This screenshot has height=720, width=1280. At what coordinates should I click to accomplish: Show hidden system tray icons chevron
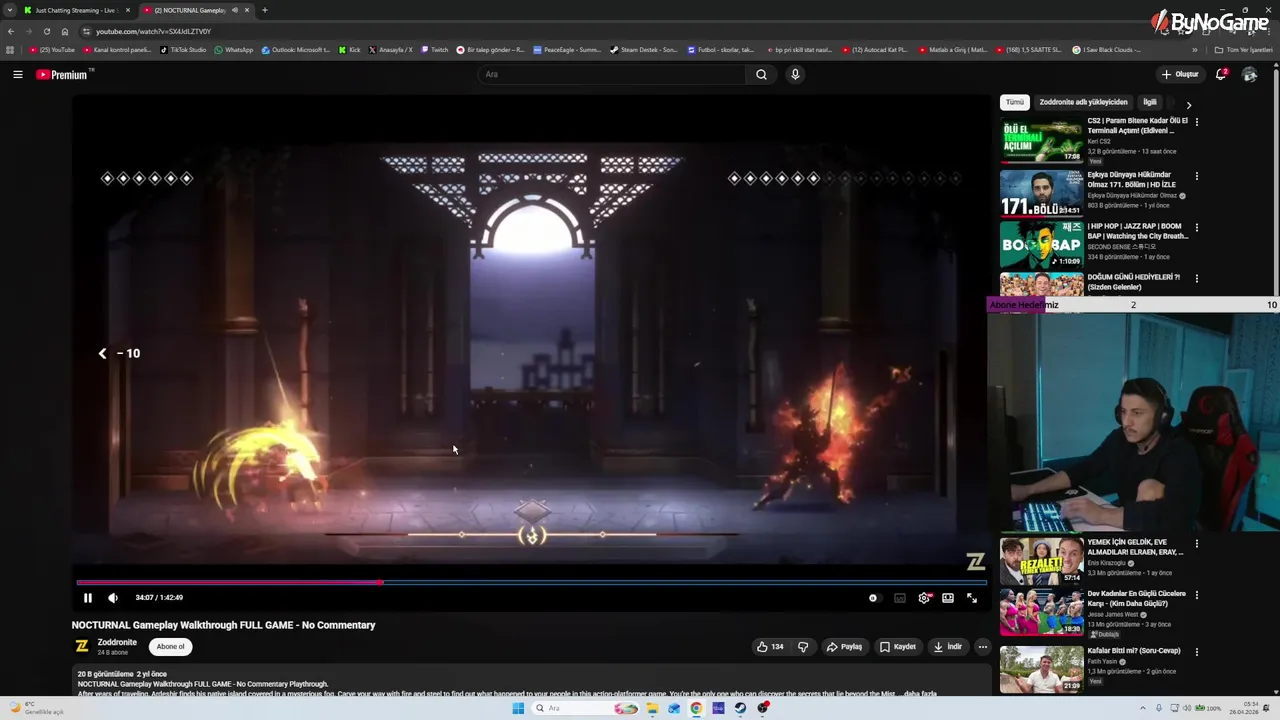(1143, 708)
